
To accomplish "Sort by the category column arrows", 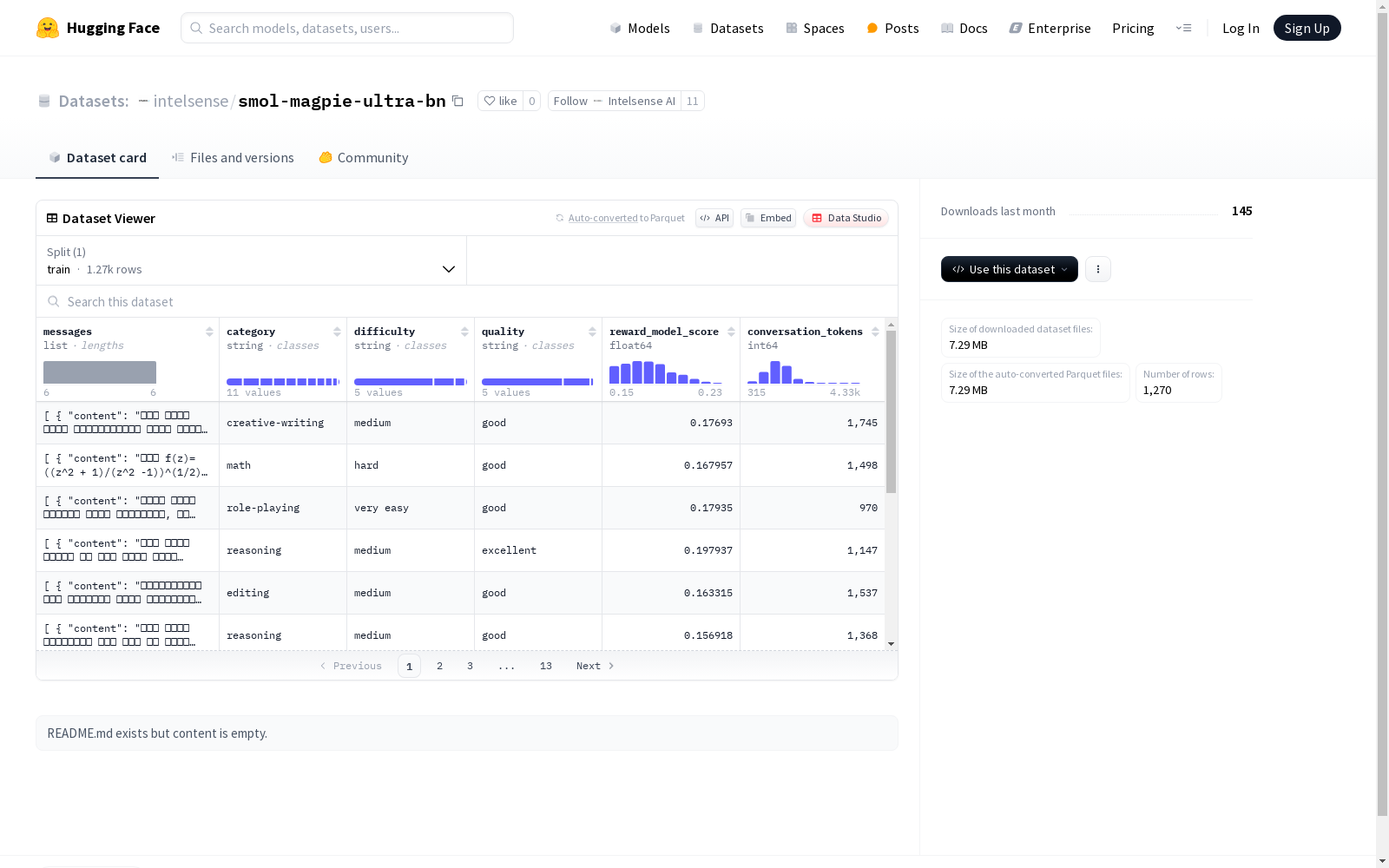I will coord(337,332).
